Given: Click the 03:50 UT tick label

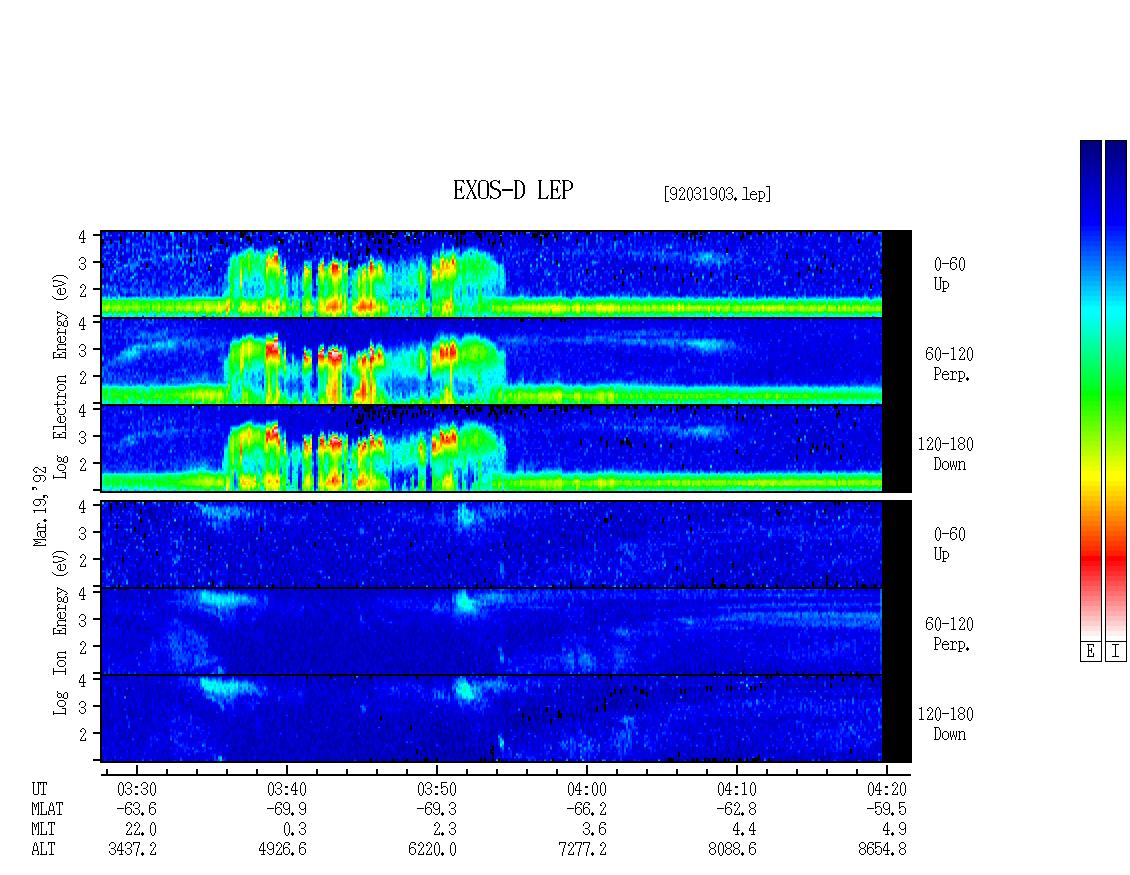Looking at the screenshot, I should 437,789.
